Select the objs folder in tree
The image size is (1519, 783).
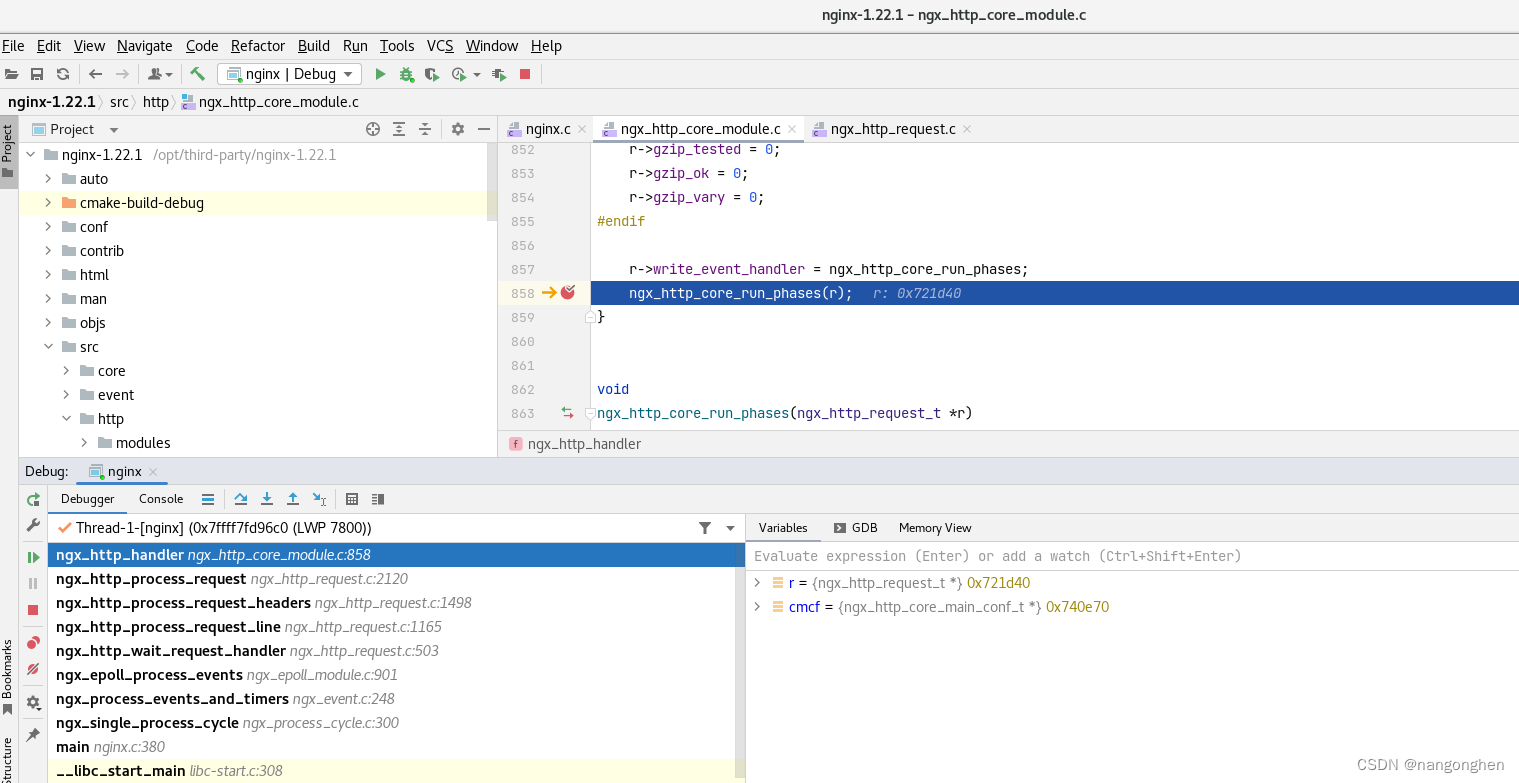pyautogui.click(x=92, y=323)
